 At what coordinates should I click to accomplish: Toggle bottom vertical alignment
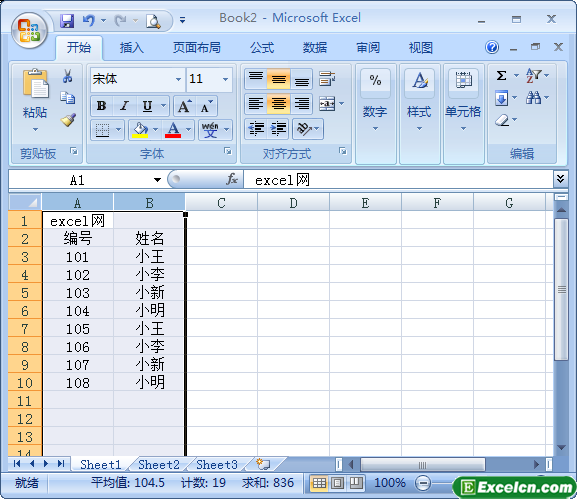pos(301,79)
